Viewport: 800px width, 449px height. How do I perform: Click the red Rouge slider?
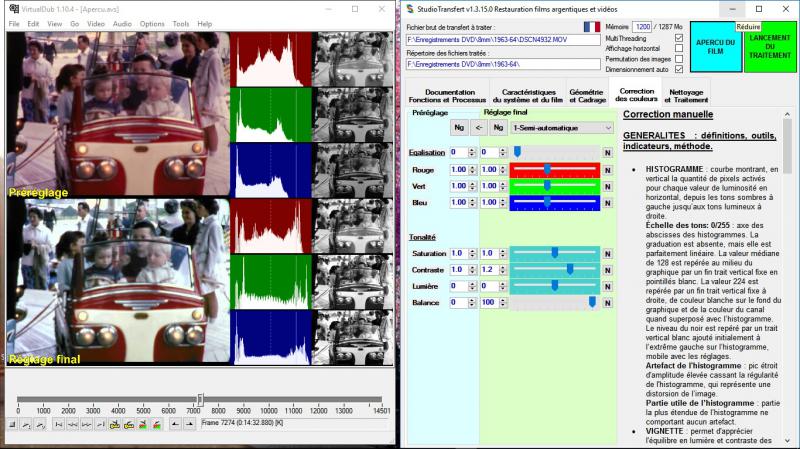[x=555, y=169]
